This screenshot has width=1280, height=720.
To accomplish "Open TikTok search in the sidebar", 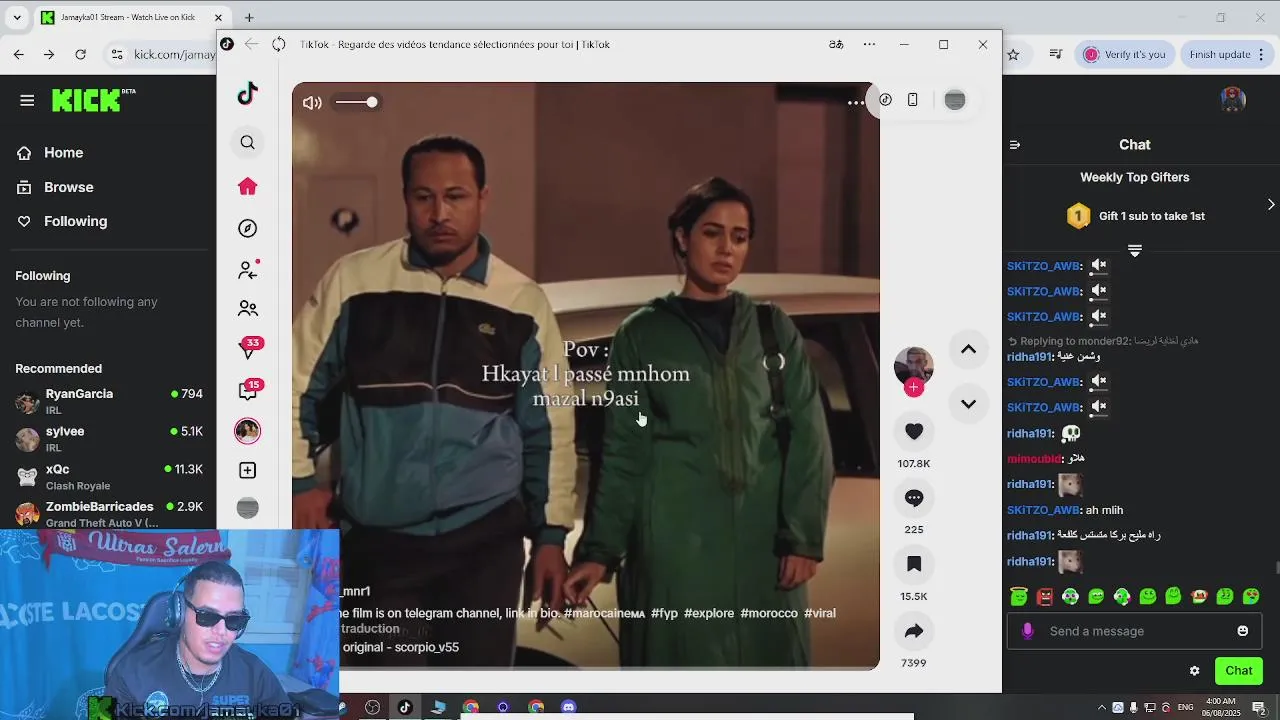I will [x=248, y=143].
